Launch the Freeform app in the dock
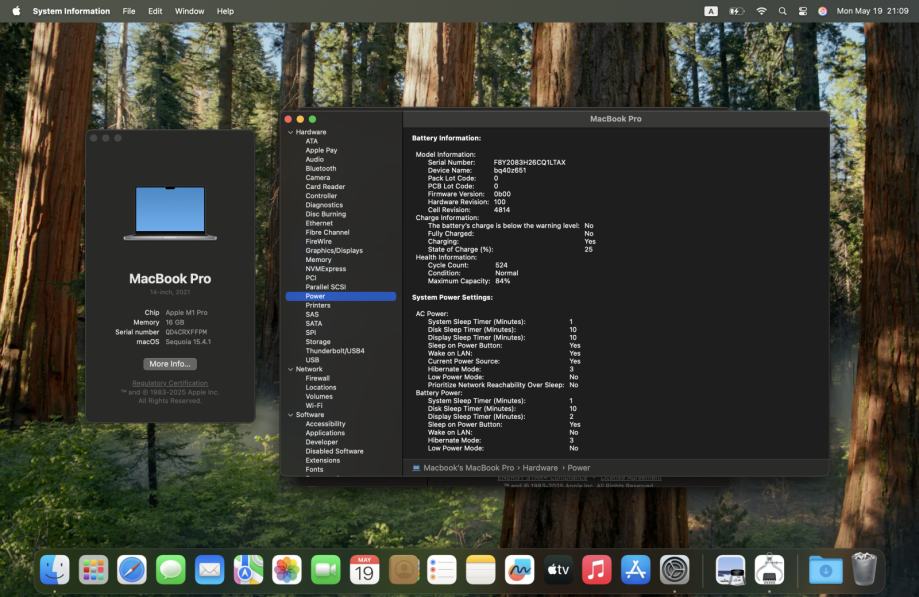919x597 pixels. pos(519,570)
